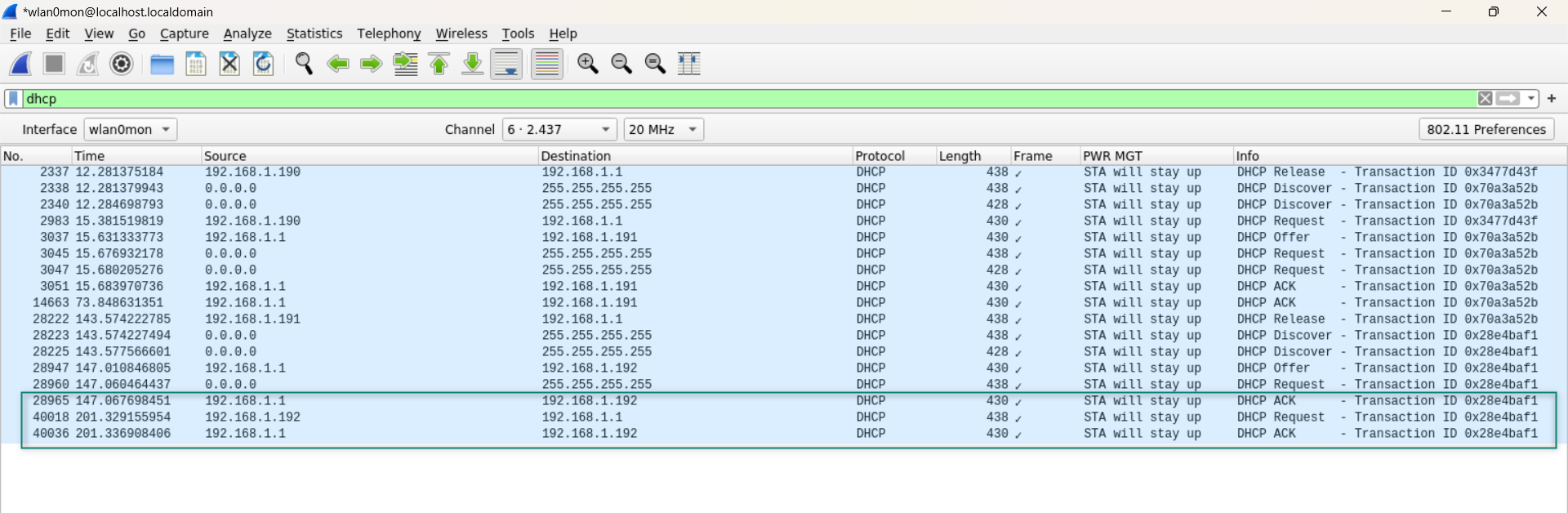Jump to the first packet arrow
The image size is (1568, 513).
(439, 64)
